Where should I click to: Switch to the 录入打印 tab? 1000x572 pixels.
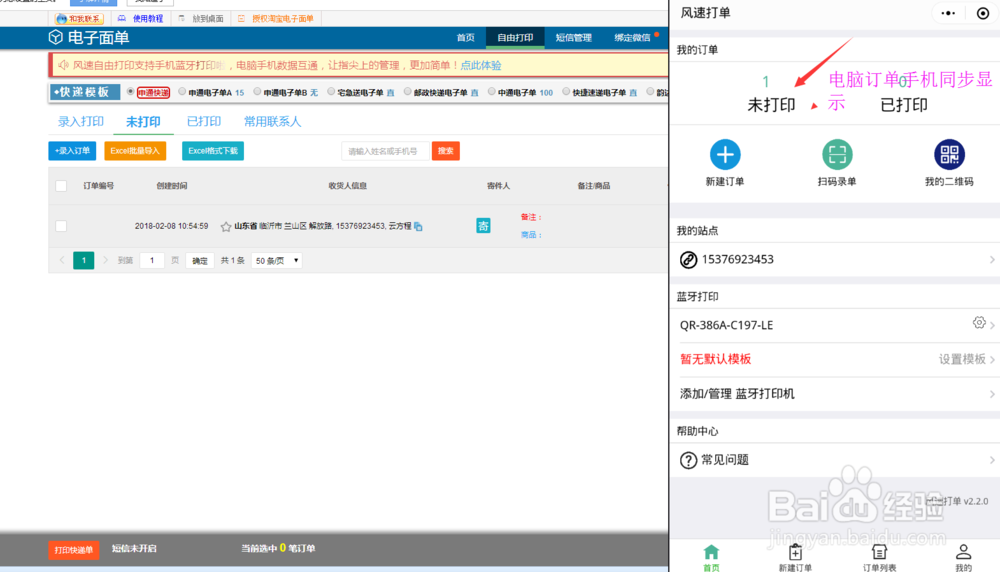click(x=81, y=121)
